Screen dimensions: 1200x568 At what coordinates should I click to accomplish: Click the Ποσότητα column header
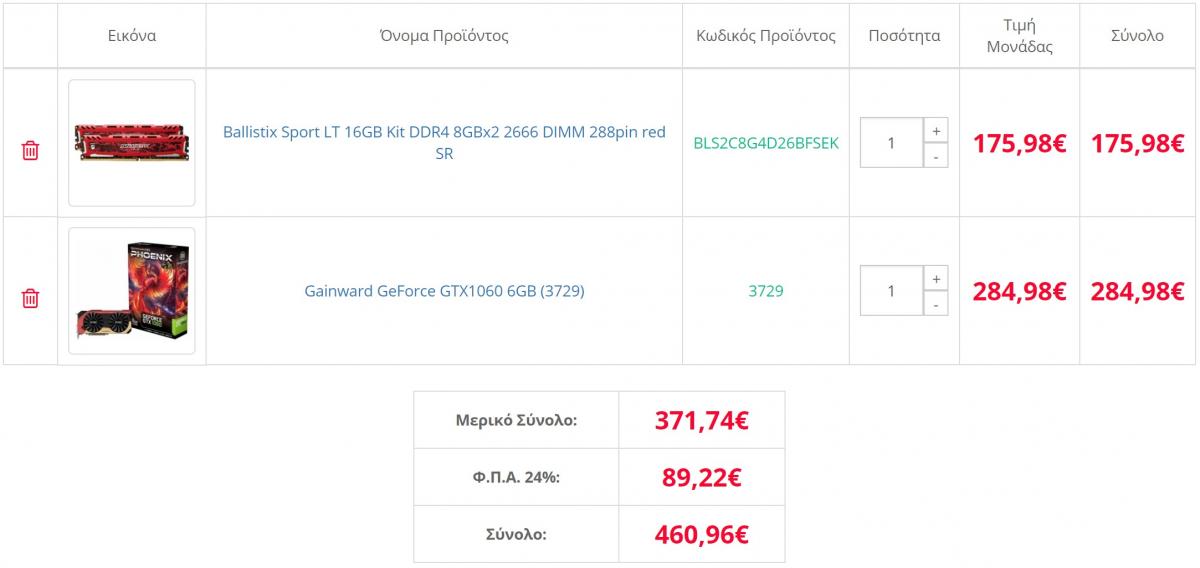point(904,36)
